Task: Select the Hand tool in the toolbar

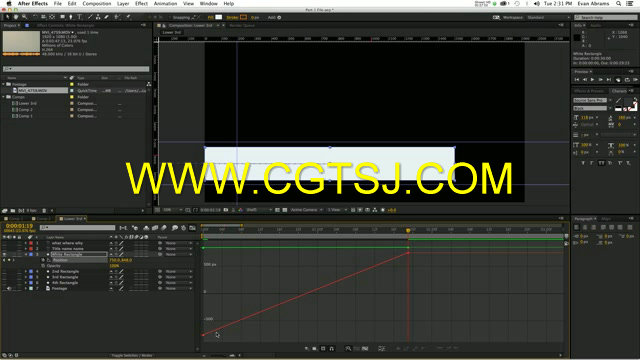Action: click(16, 17)
